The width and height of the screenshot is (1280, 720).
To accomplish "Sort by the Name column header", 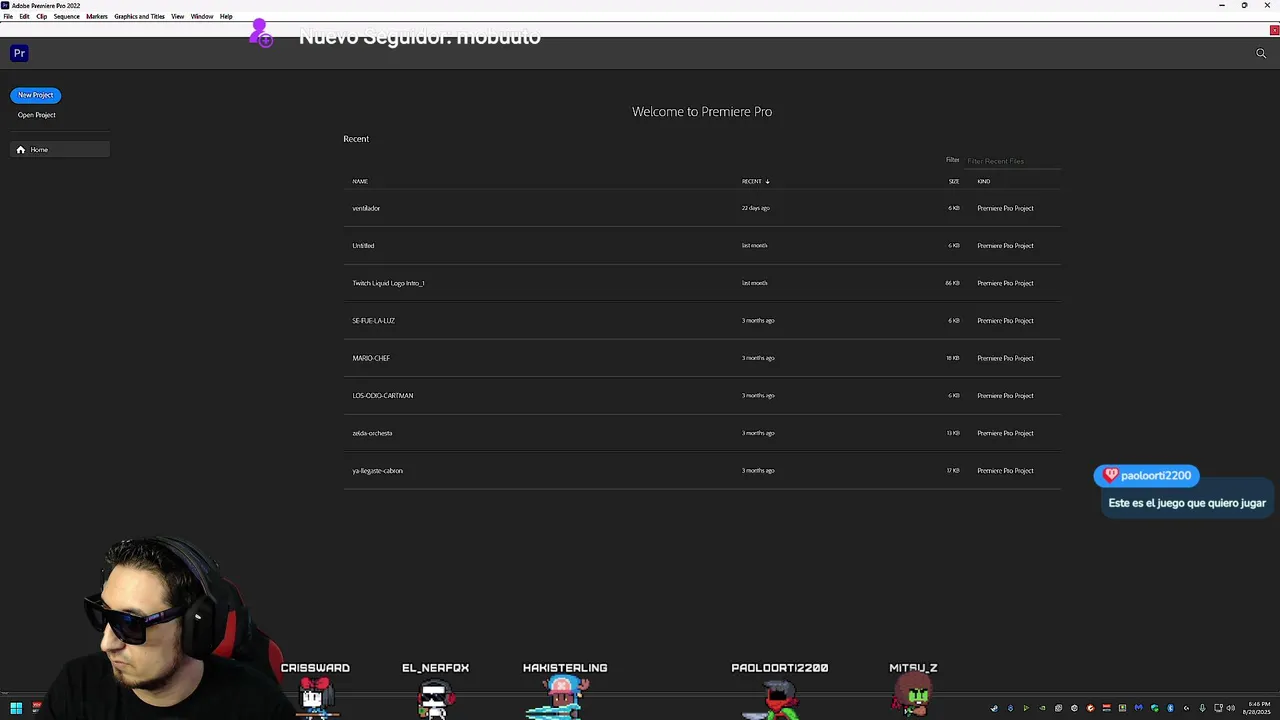I will point(360,182).
